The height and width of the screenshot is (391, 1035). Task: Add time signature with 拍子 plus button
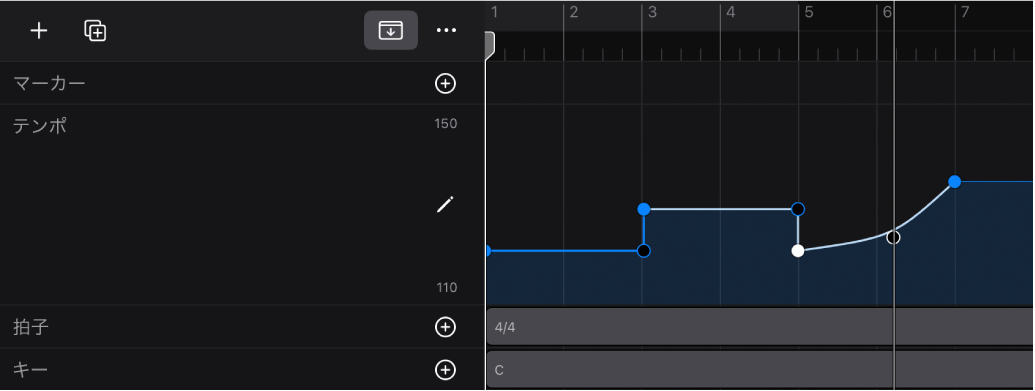point(446,327)
